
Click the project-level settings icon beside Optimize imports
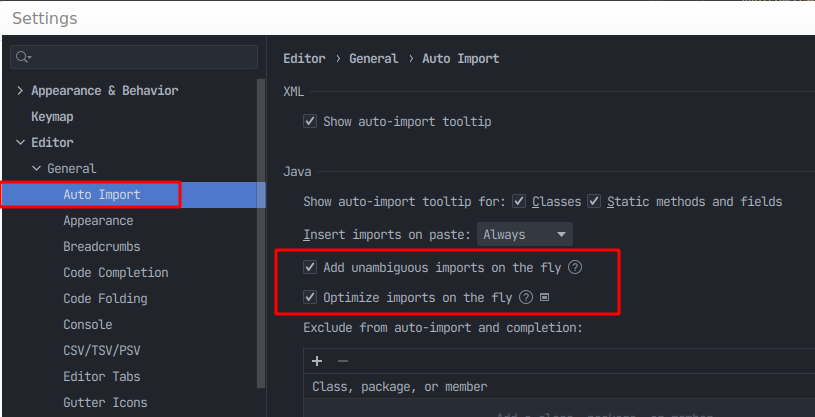[544, 297]
